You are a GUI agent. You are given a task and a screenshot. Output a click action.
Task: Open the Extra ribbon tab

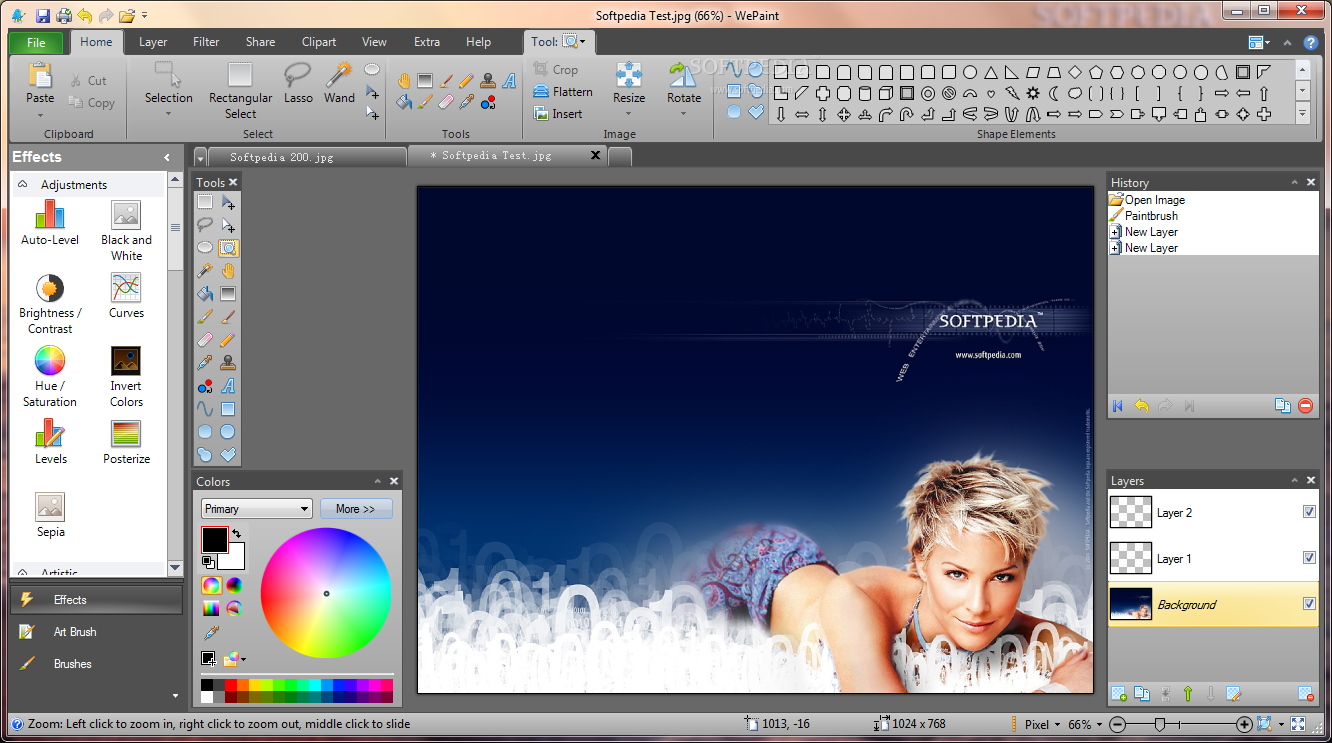[427, 42]
